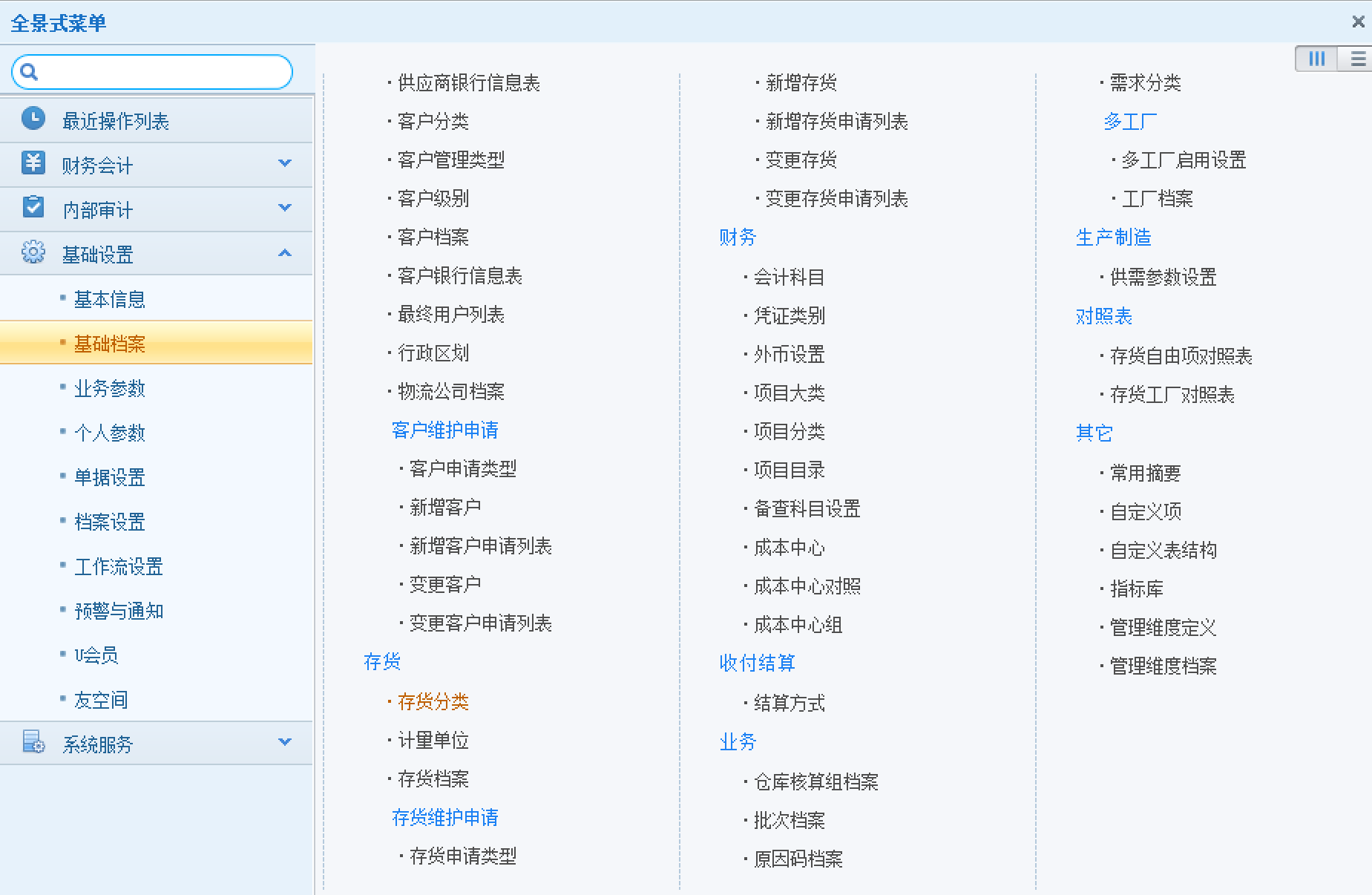1372x895 pixels.
Task: Collapse the 基础设置 section chevron
Action: [x=285, y=253]
